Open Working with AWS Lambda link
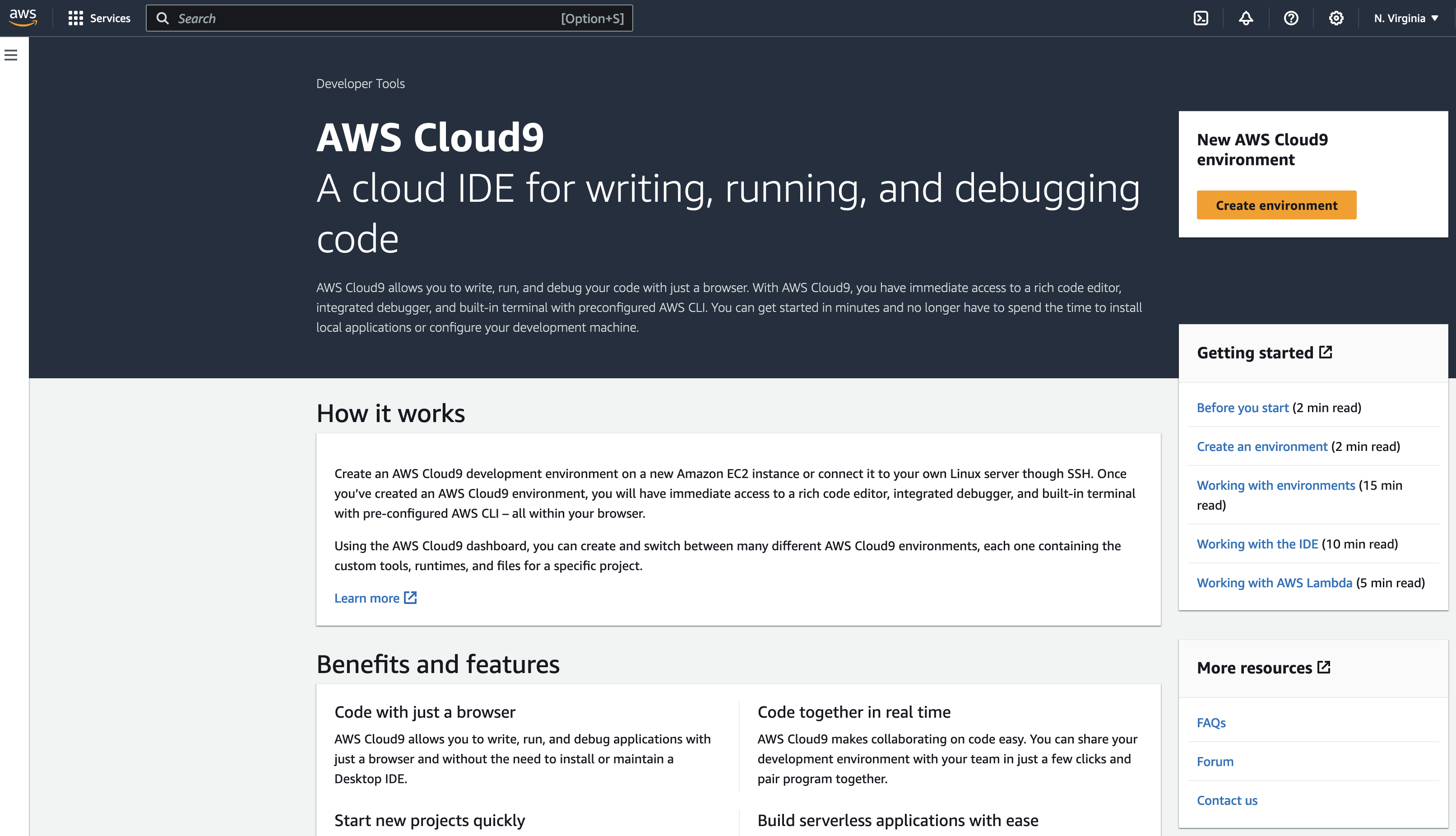 pyautogui.click(x=1275, y=583)
